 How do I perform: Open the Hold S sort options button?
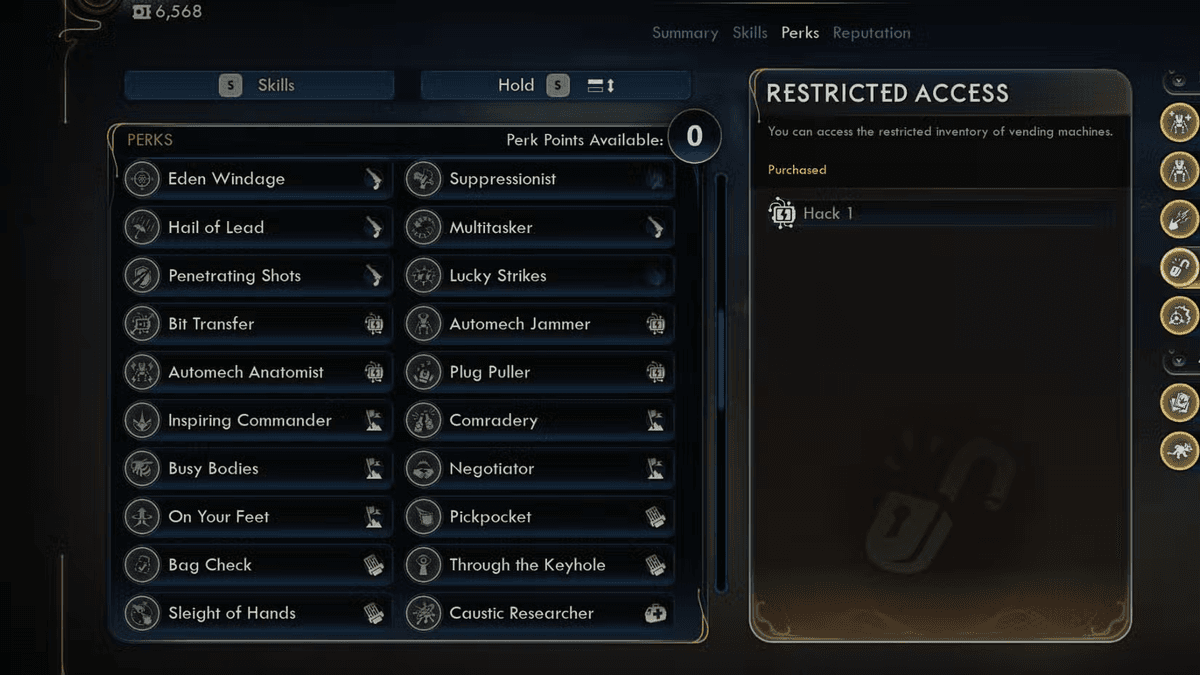(x=555, y=86)
